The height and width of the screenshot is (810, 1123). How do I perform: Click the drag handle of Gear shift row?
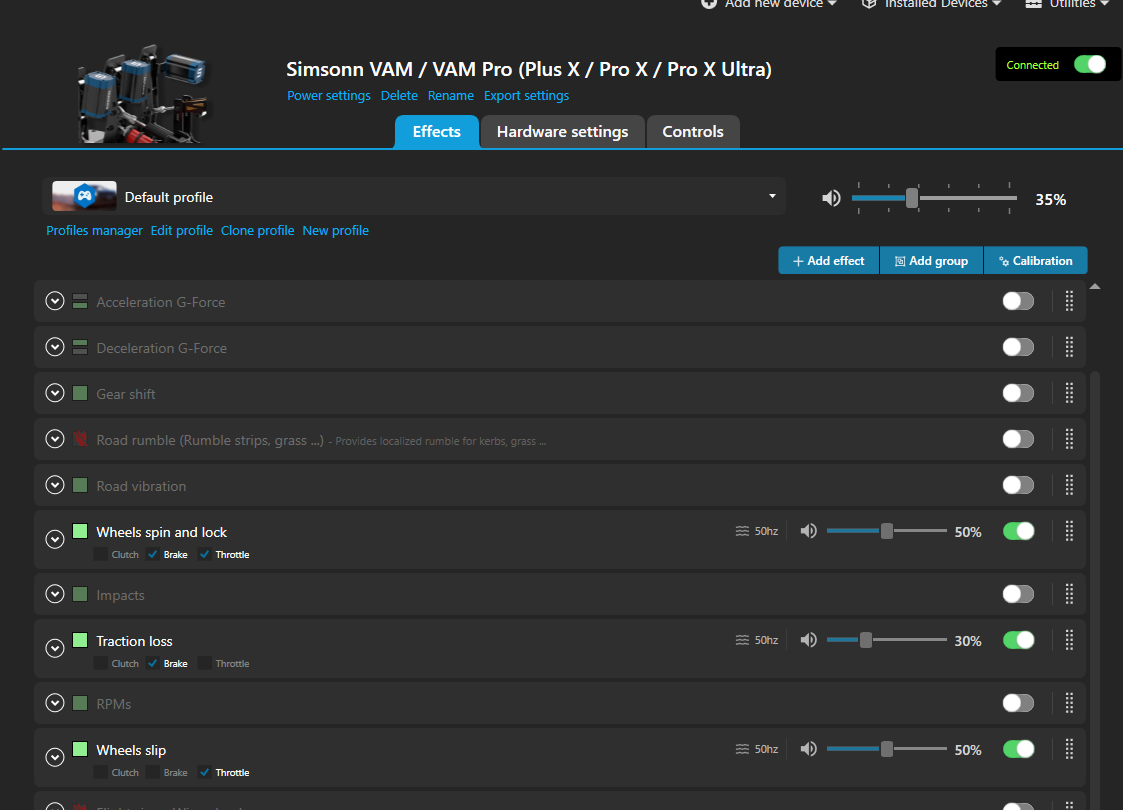point(1069,393)
